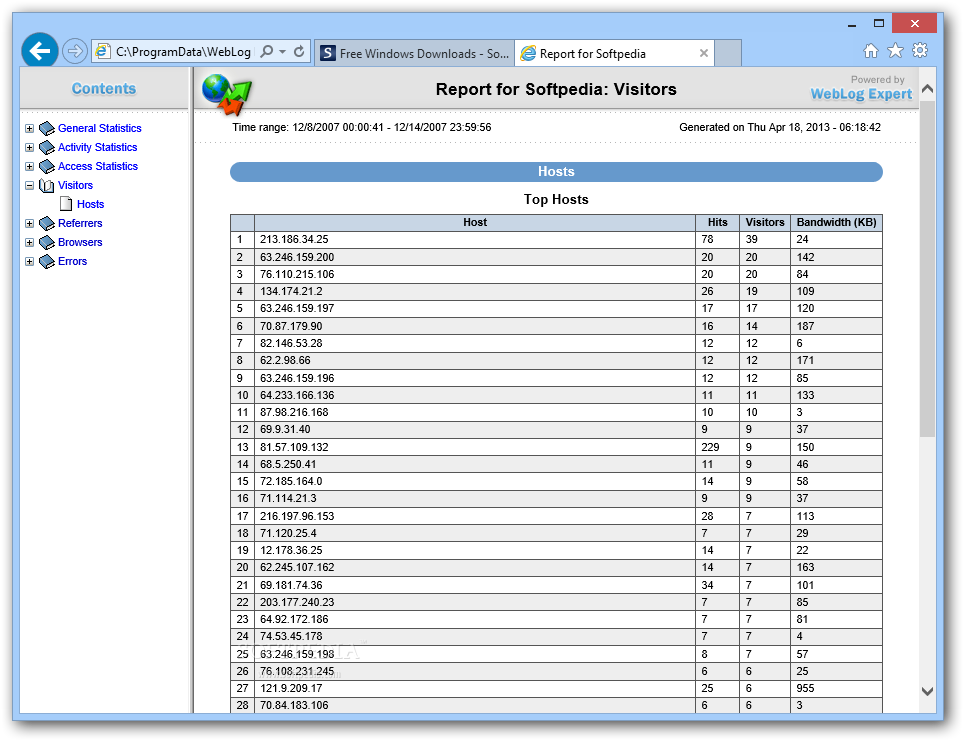Expand the Errors tree node
This screenshot has height=741, width=964.
[x=30, y=262]
